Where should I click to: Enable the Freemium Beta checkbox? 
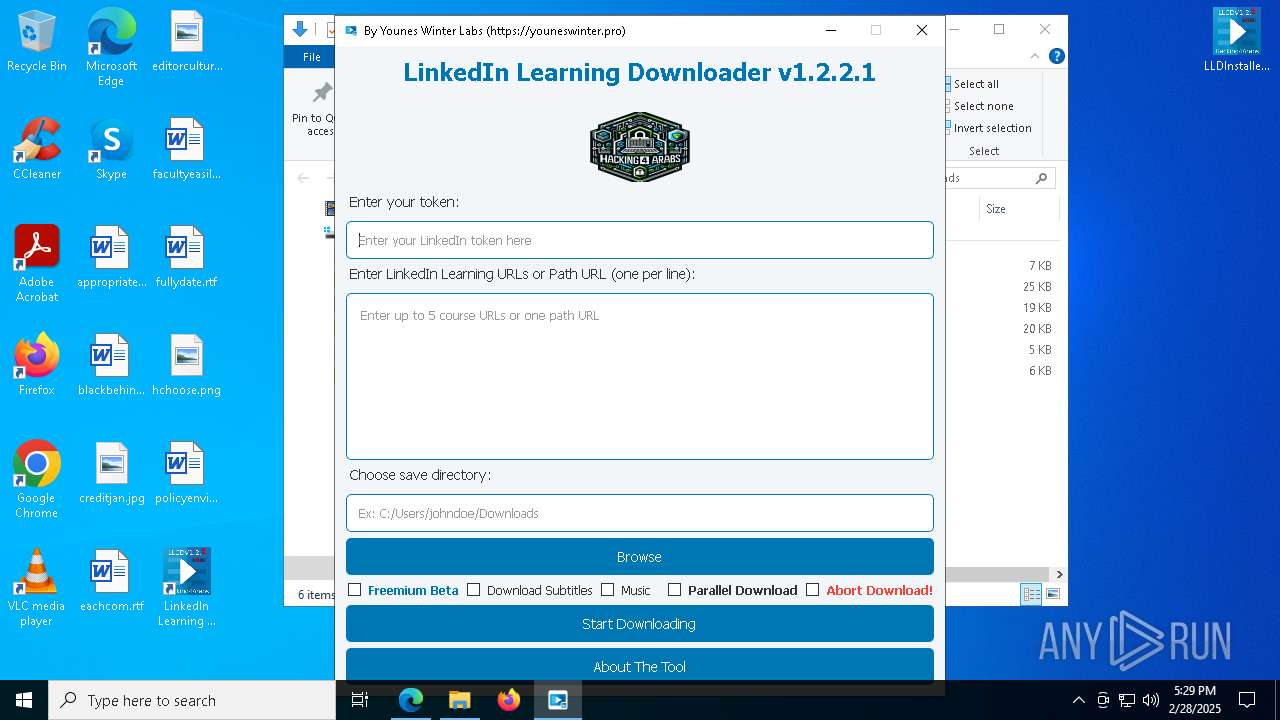coord(354,590)
